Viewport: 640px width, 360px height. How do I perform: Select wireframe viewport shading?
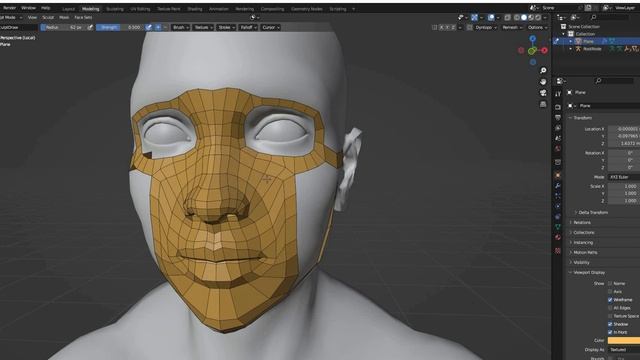pyautogui.click(x=517, y=18)
